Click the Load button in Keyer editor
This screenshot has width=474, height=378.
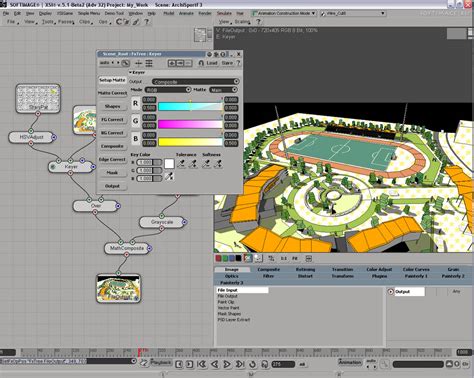212,63
